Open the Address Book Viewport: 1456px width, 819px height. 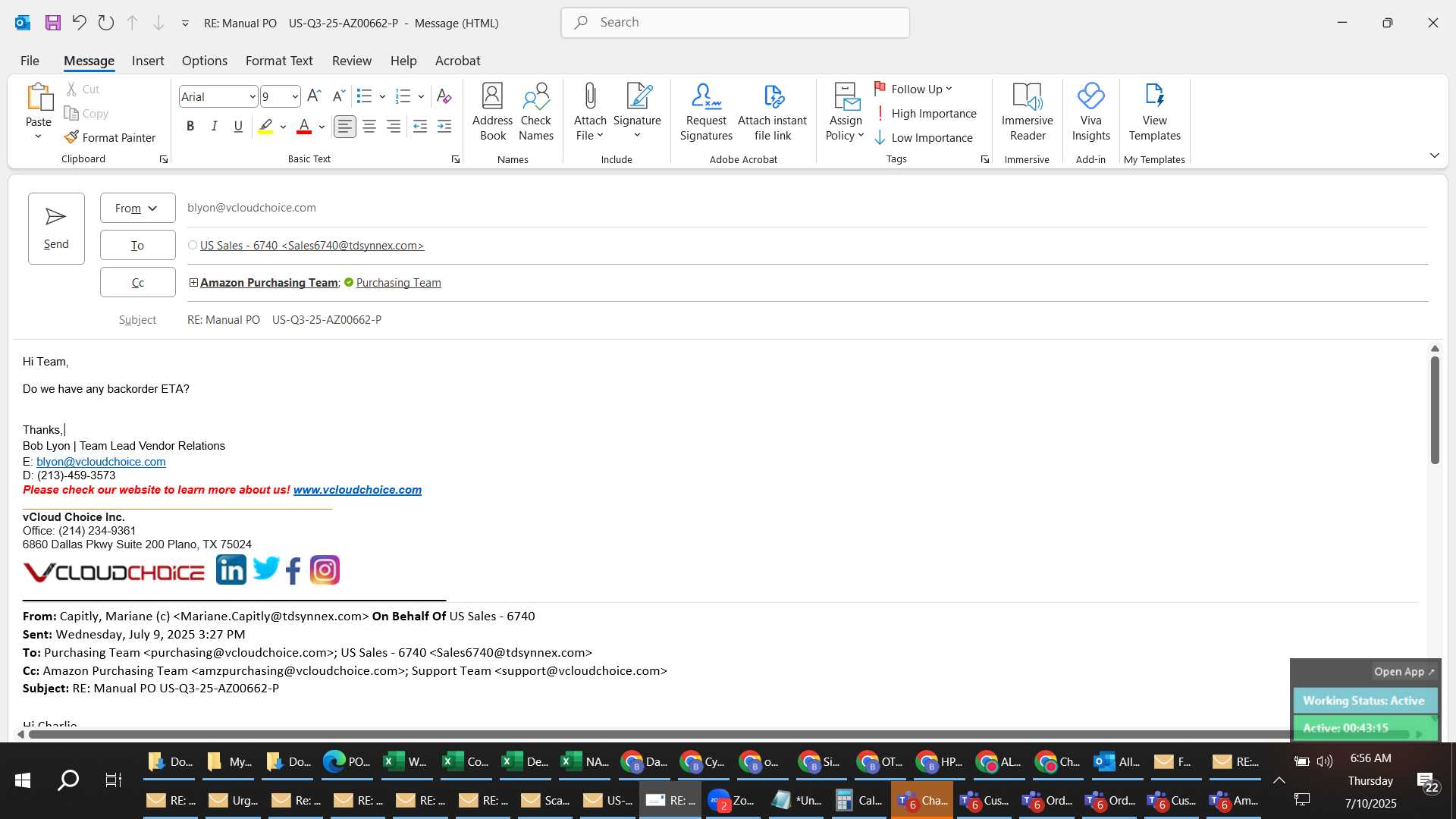point(493,111)
